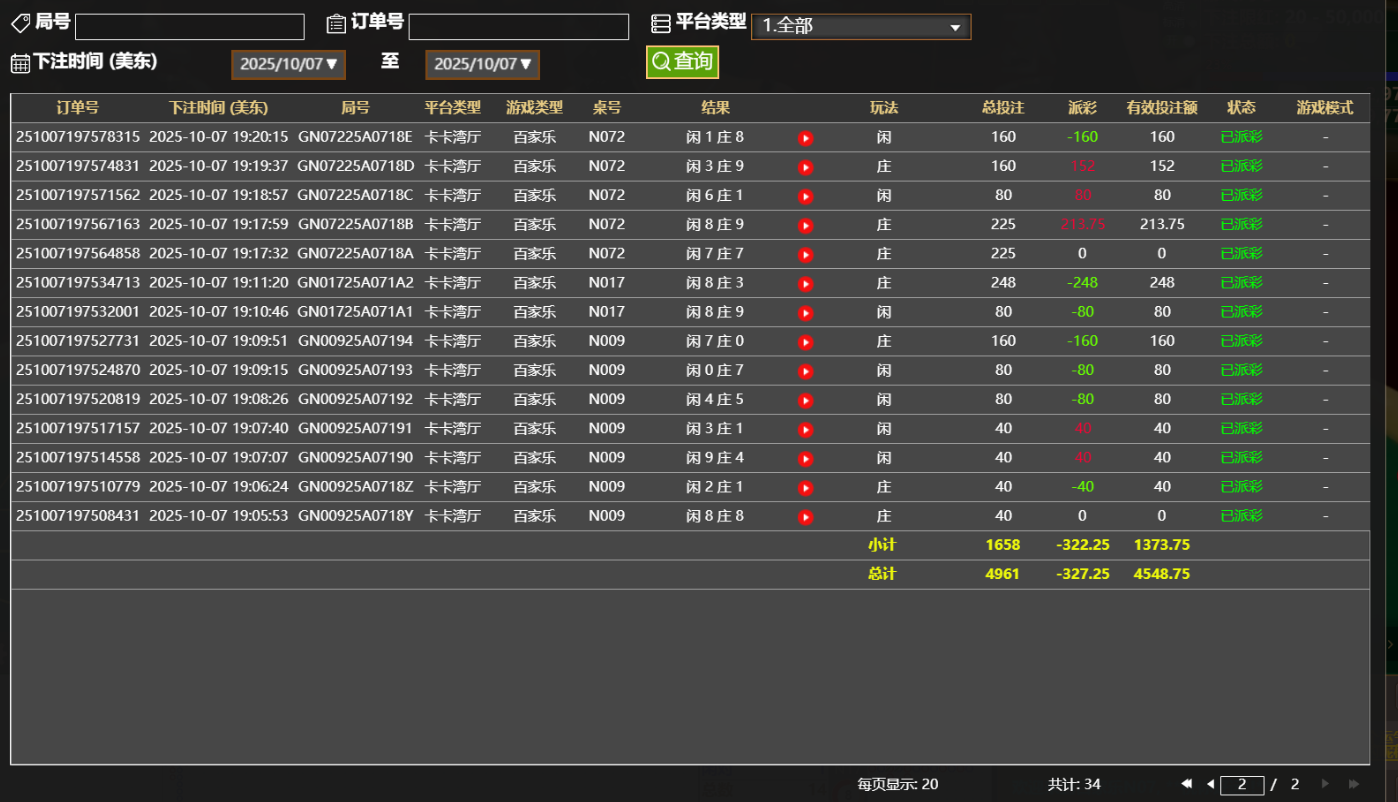The image size is (1398, 802).
Task: Open the start date picker
Action: tap(288, 65)
